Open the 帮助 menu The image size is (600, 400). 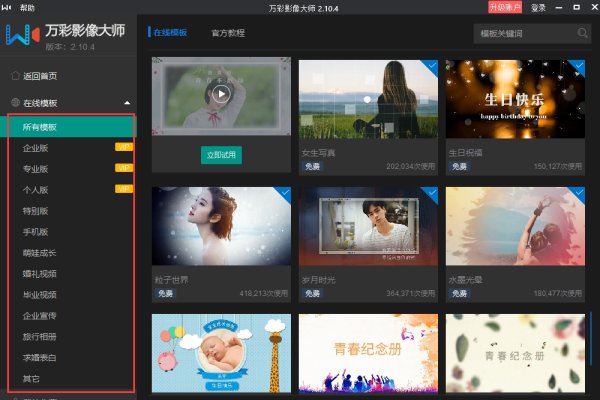(x=27, y=7)
